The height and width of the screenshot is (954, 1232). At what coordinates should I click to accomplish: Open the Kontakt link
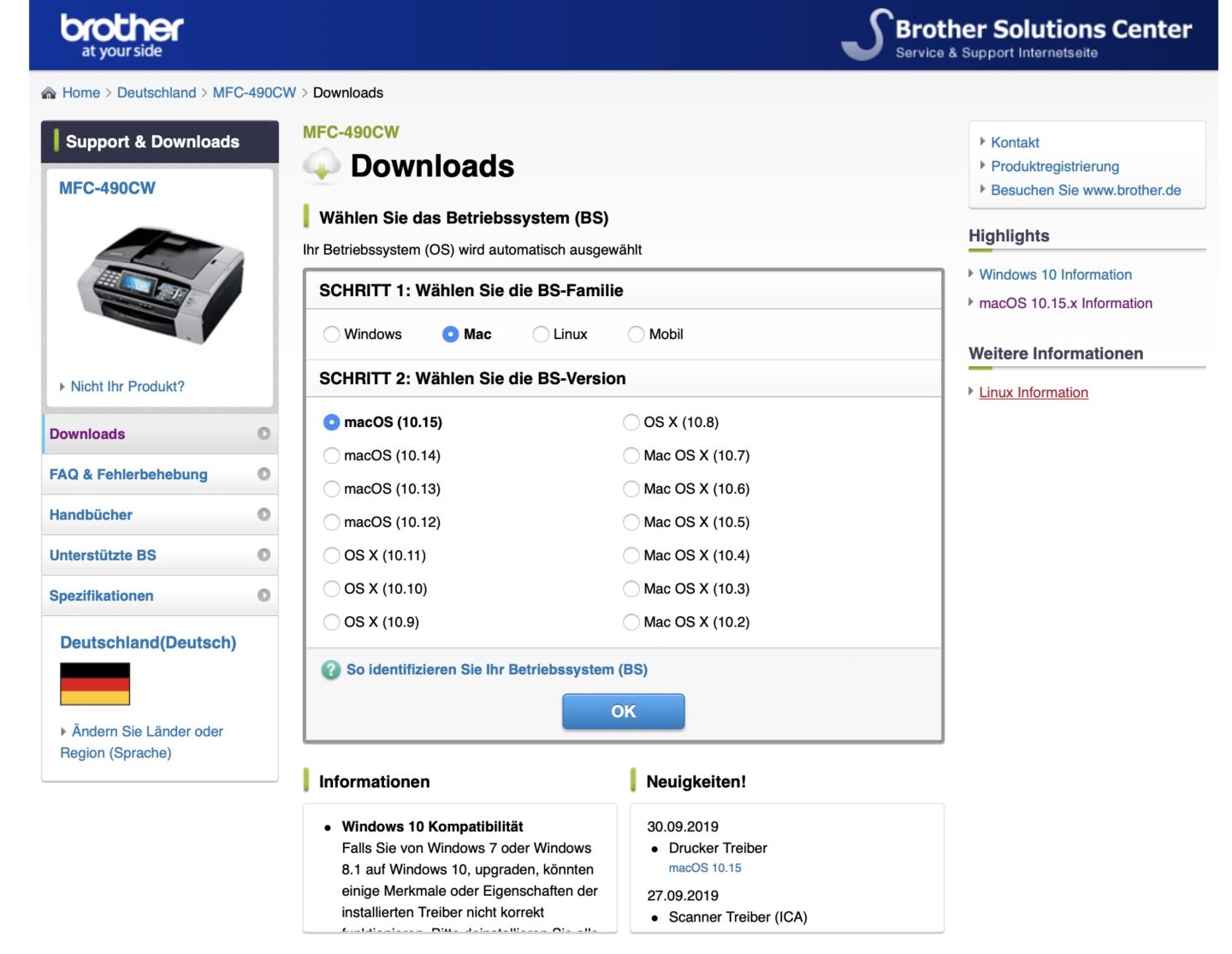[1015, 143]
